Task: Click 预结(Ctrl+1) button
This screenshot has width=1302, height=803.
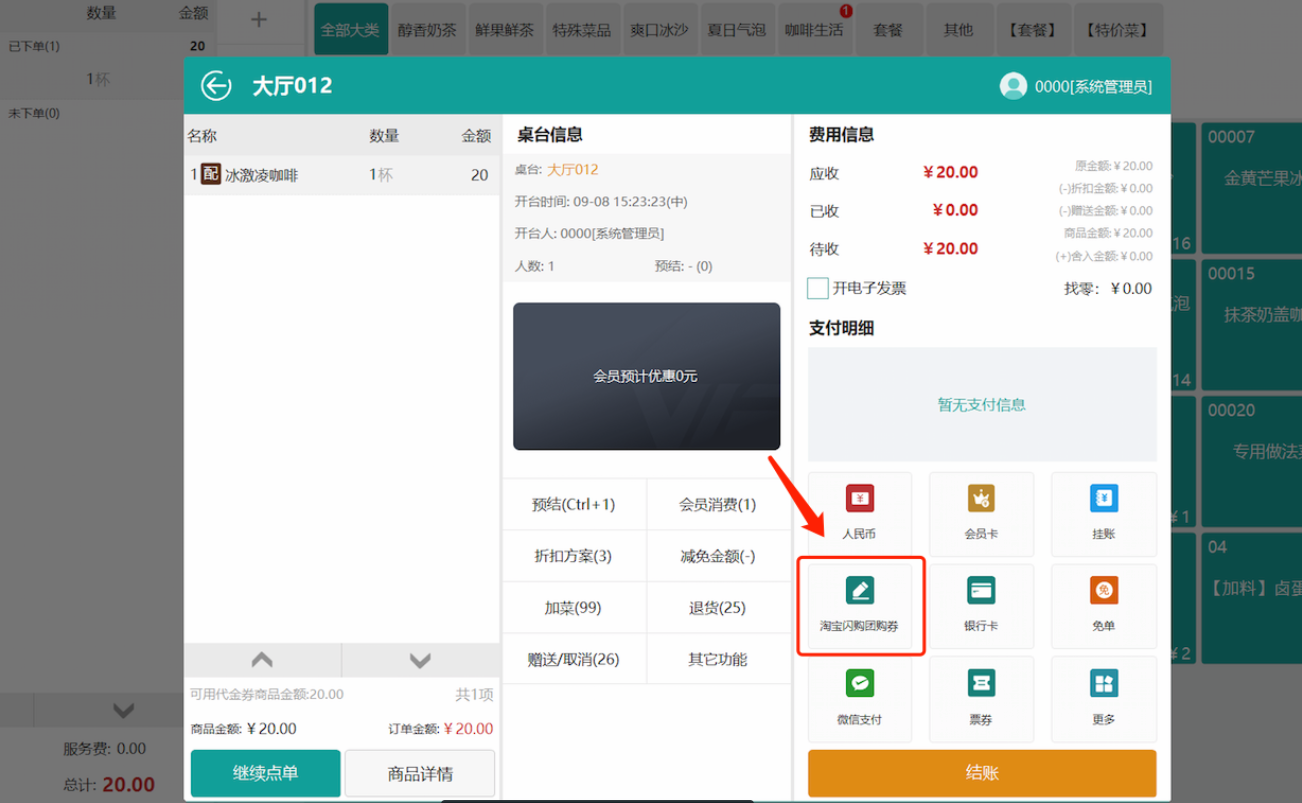Action: [574, 504]
